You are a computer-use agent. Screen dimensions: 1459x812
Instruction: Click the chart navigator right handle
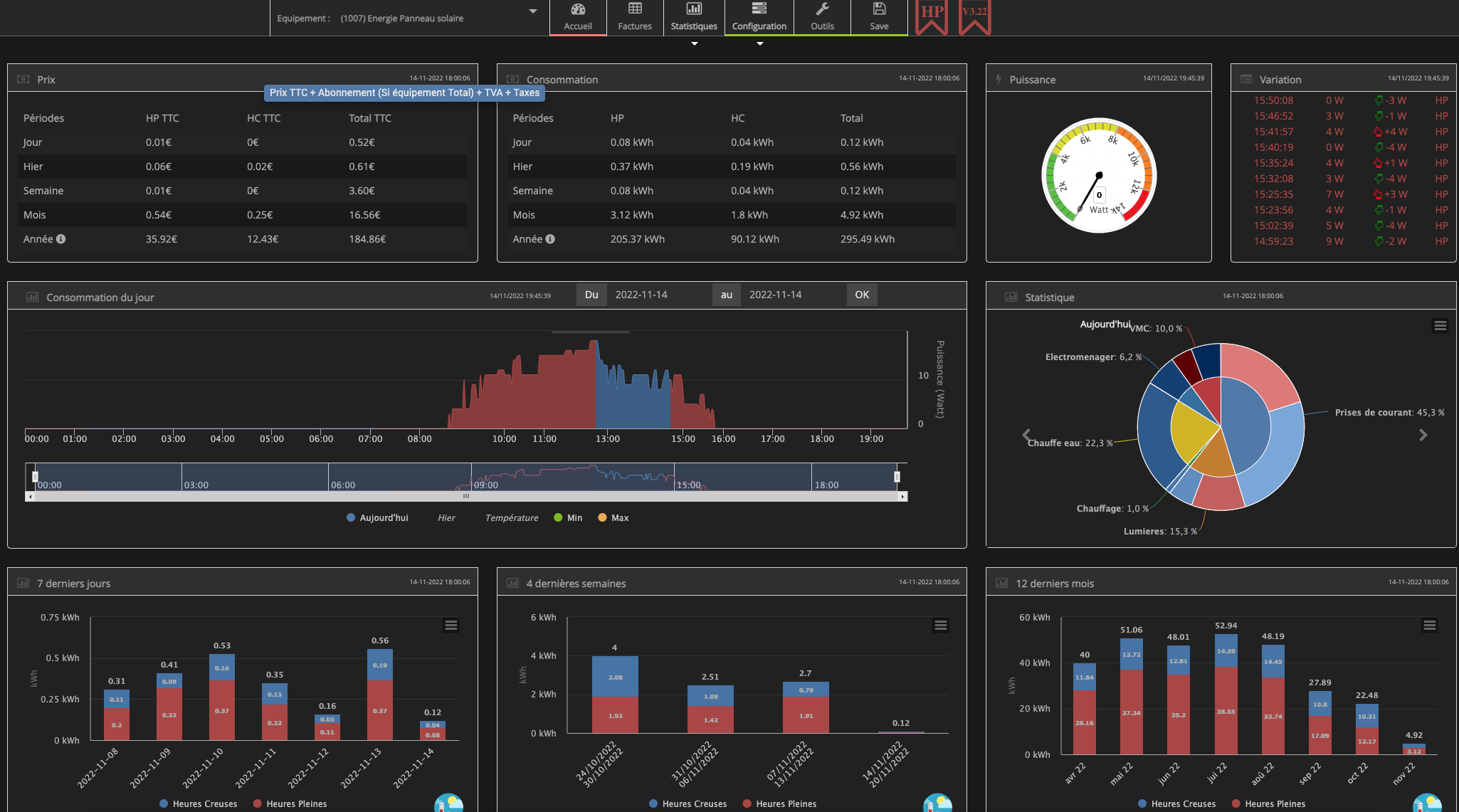(897, 476)
